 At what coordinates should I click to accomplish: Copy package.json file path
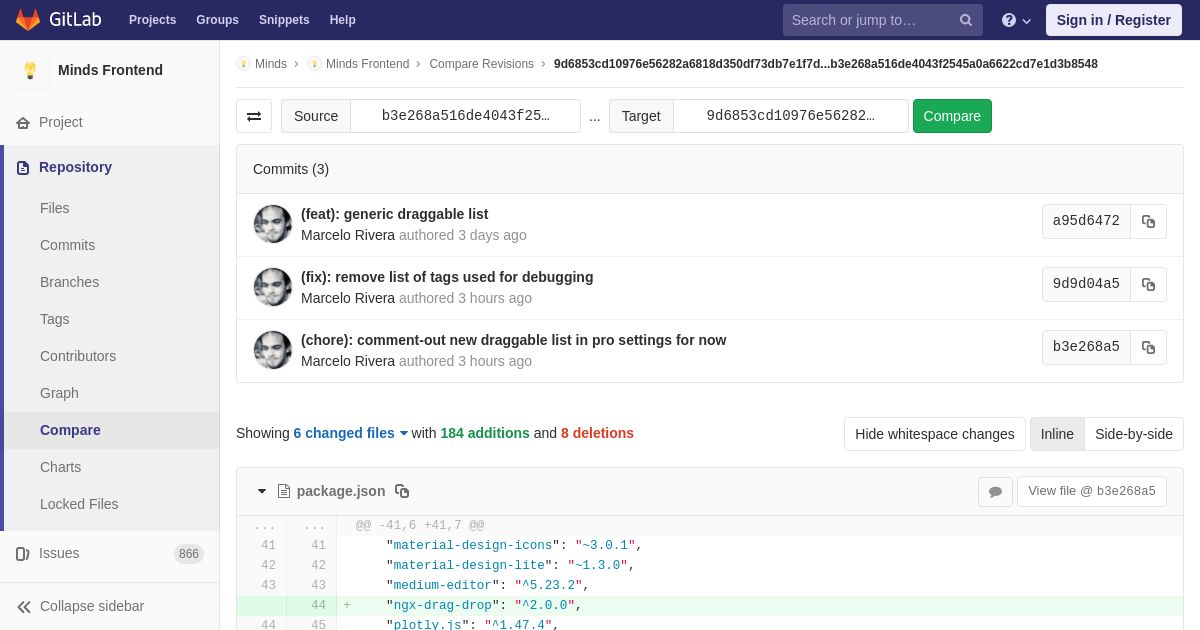tap(402, 491)
